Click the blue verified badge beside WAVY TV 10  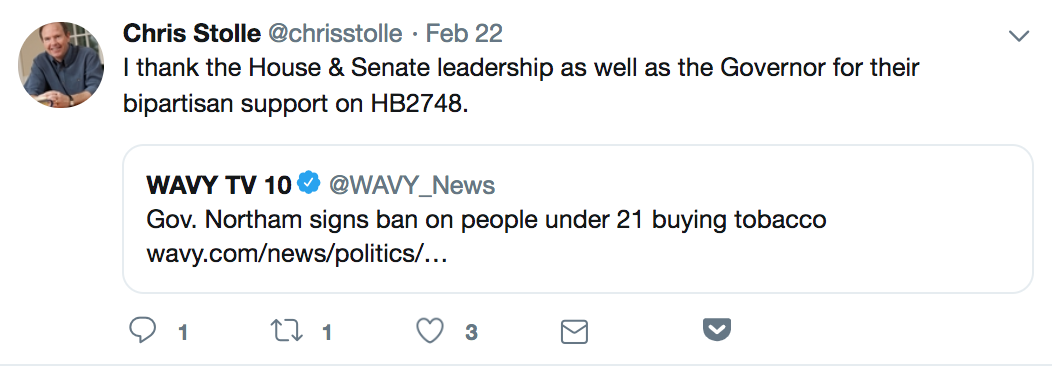(309, 183)
